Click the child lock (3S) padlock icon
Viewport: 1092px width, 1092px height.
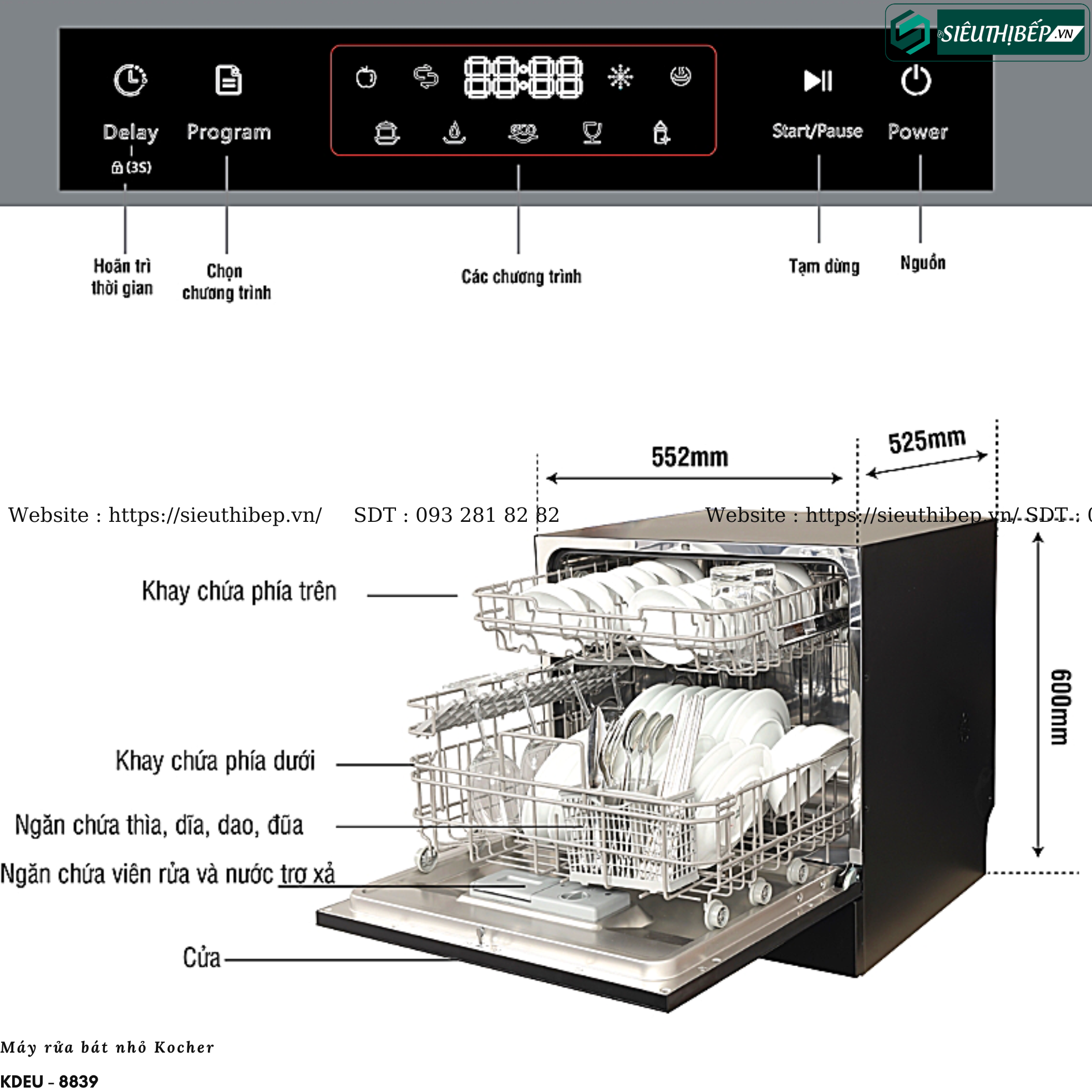[117, 167]
